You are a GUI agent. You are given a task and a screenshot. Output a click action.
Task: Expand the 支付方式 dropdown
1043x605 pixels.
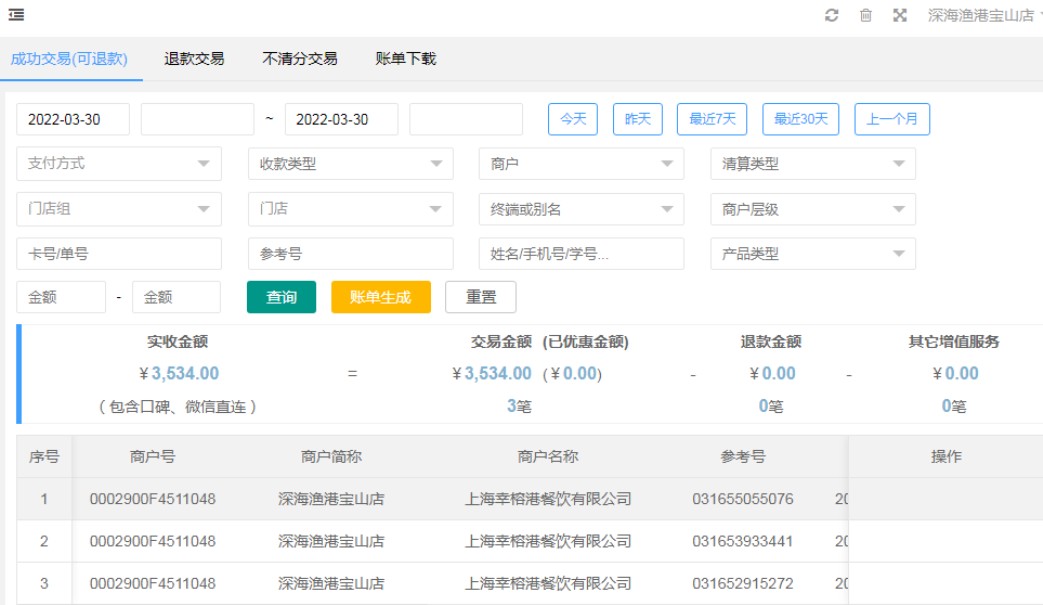pyautogui.click(x=119, y=164)
